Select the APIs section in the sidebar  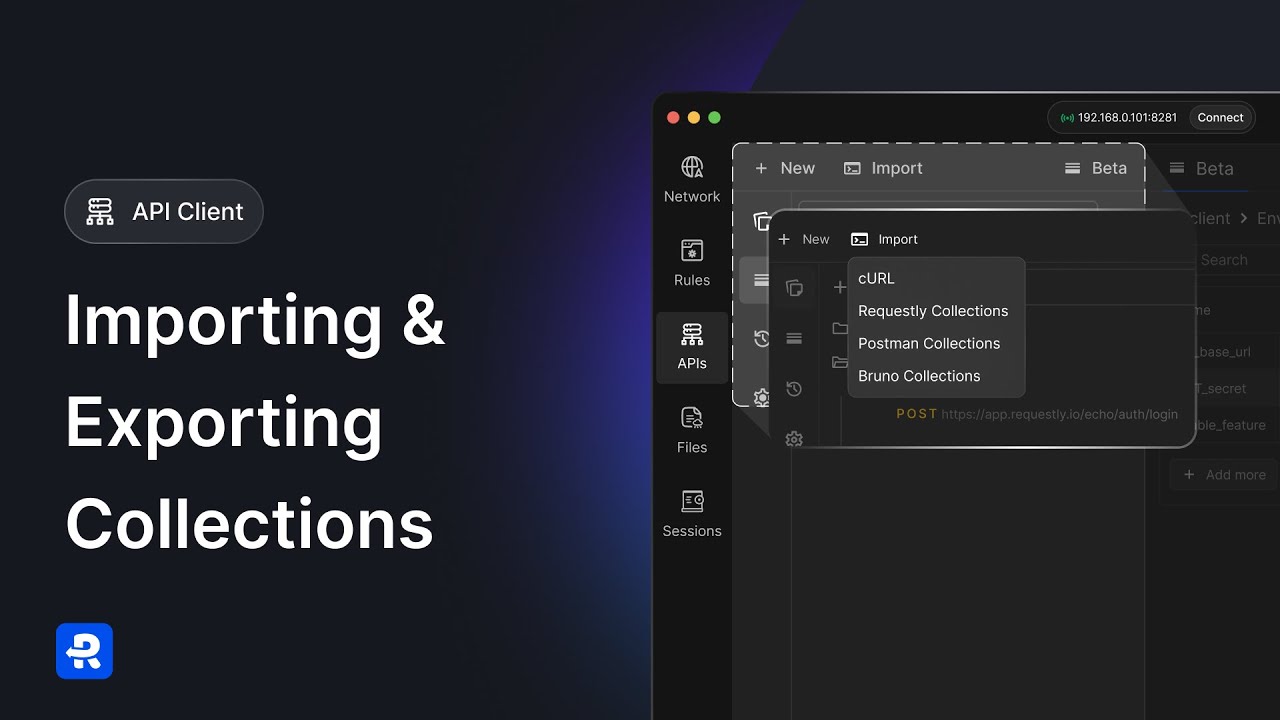click(x=692, y=347)
